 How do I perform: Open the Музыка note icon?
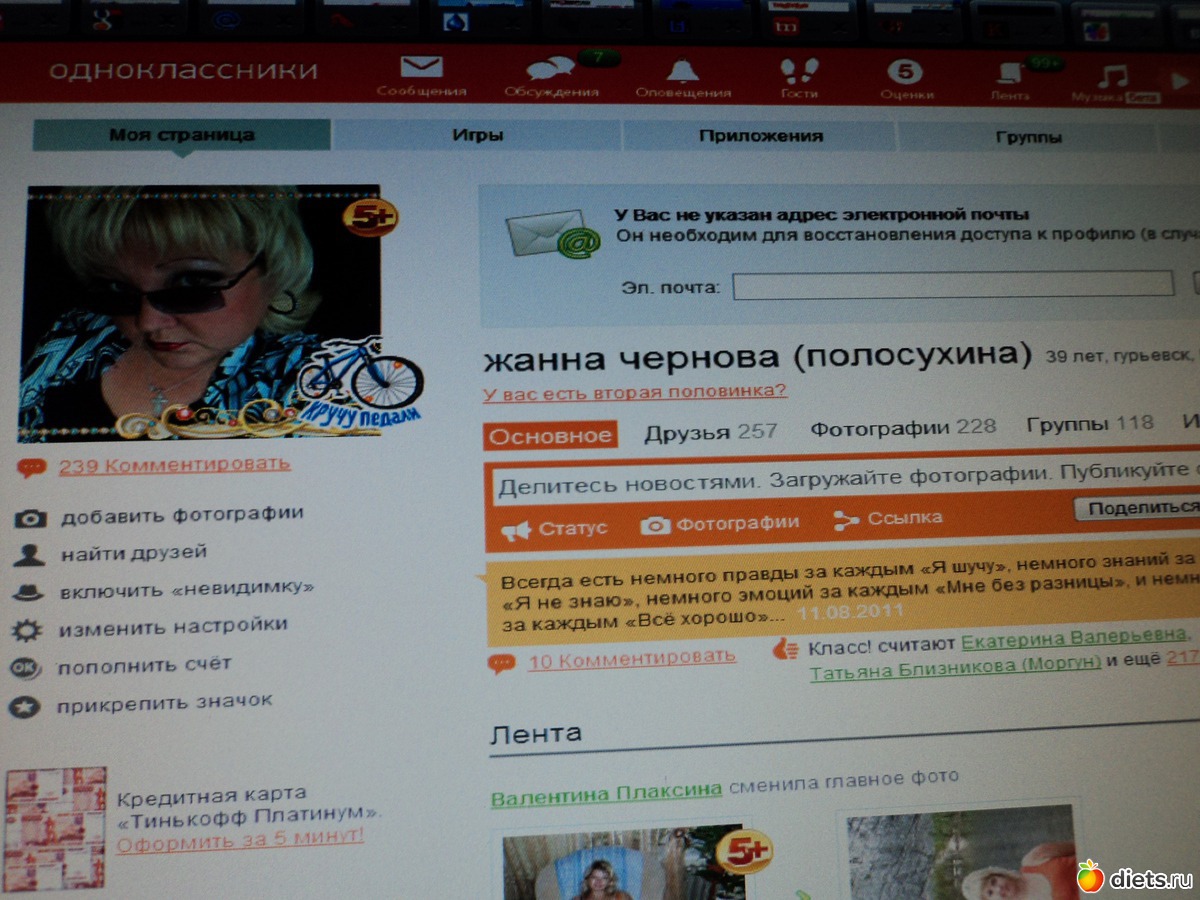tap(1112, 77)
